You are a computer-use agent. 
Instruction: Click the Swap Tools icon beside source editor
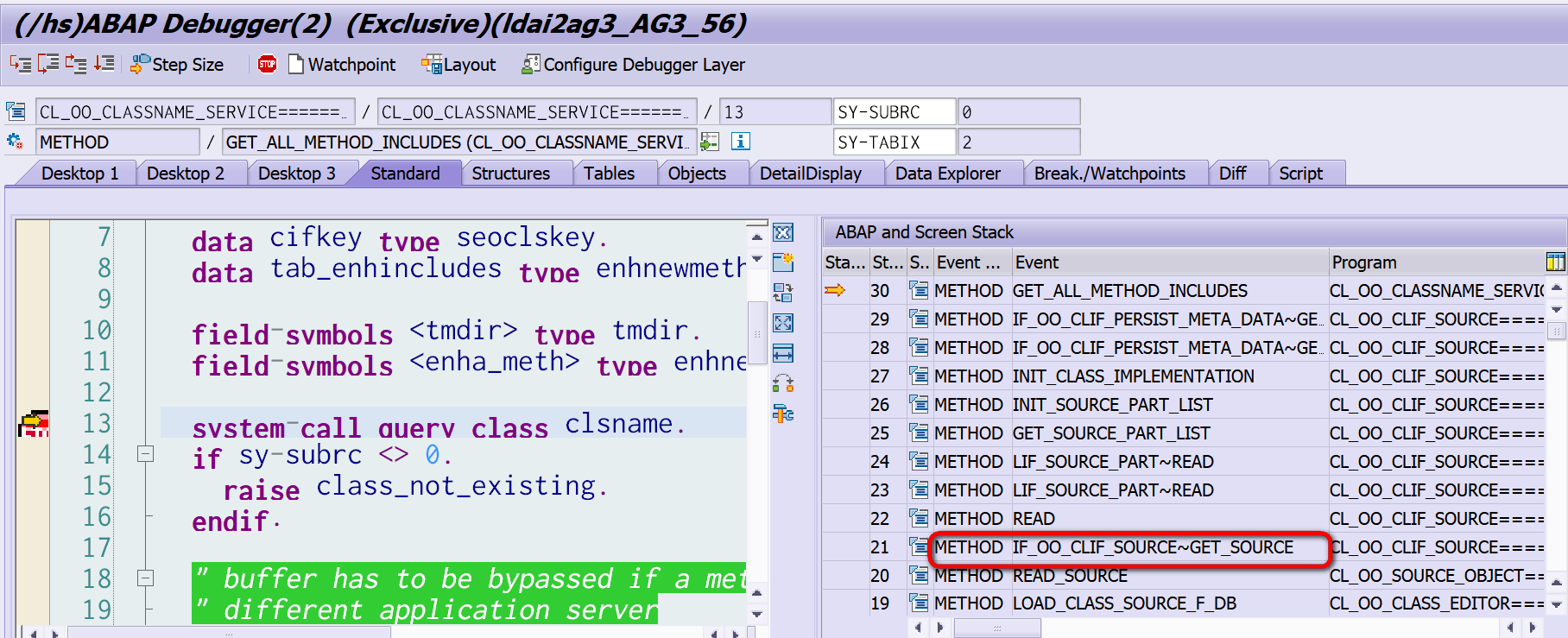click(x=783, y=383)
